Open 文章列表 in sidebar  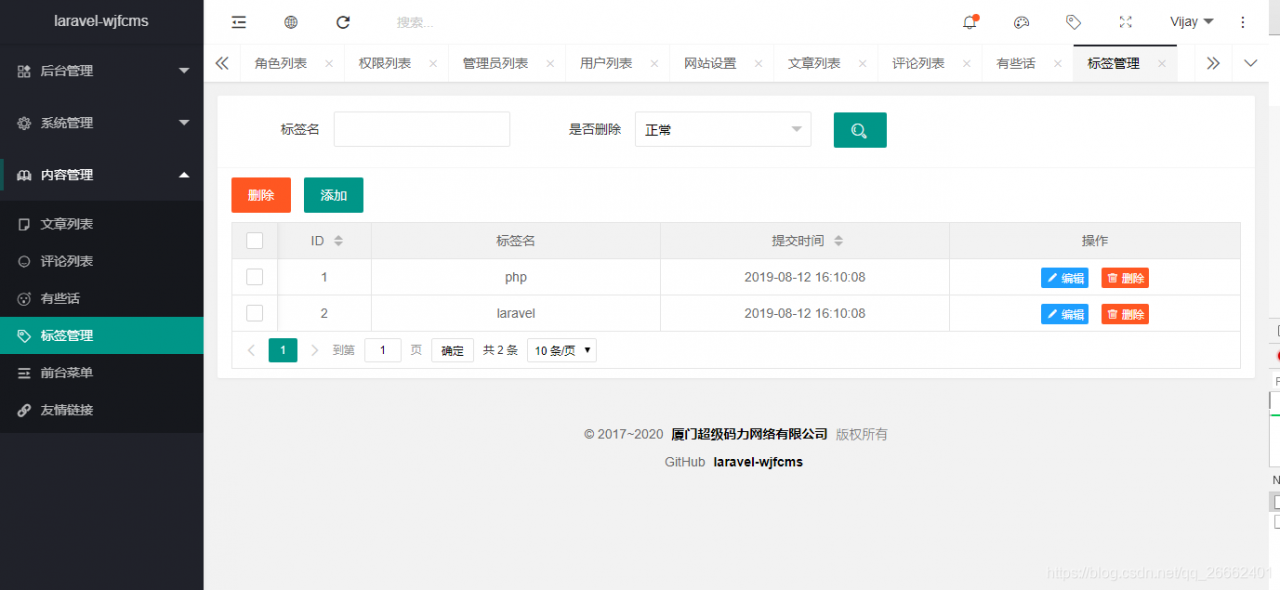pos(101,224)
